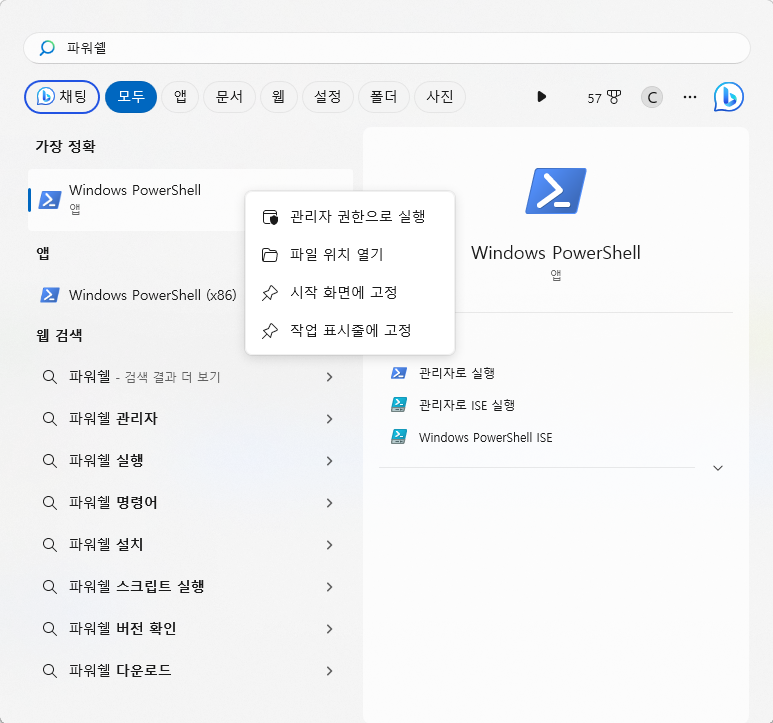
Task: Open web suggestion 파워쉘 명령어
Action: point(190,503)
